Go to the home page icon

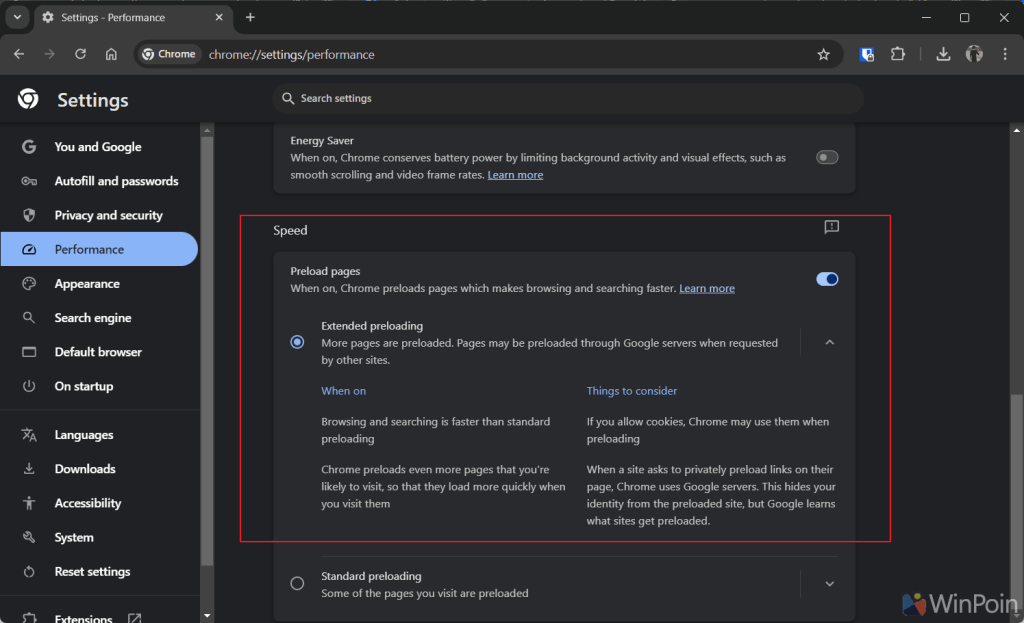(111, 54)
